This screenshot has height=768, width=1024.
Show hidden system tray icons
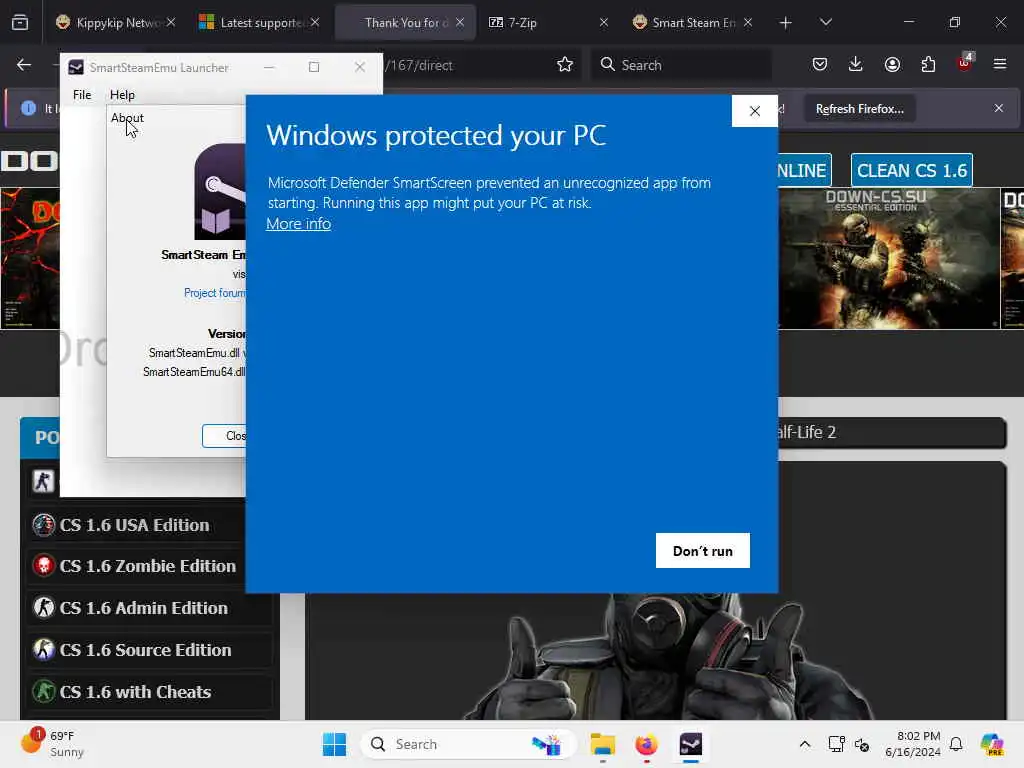coord(805,744)
